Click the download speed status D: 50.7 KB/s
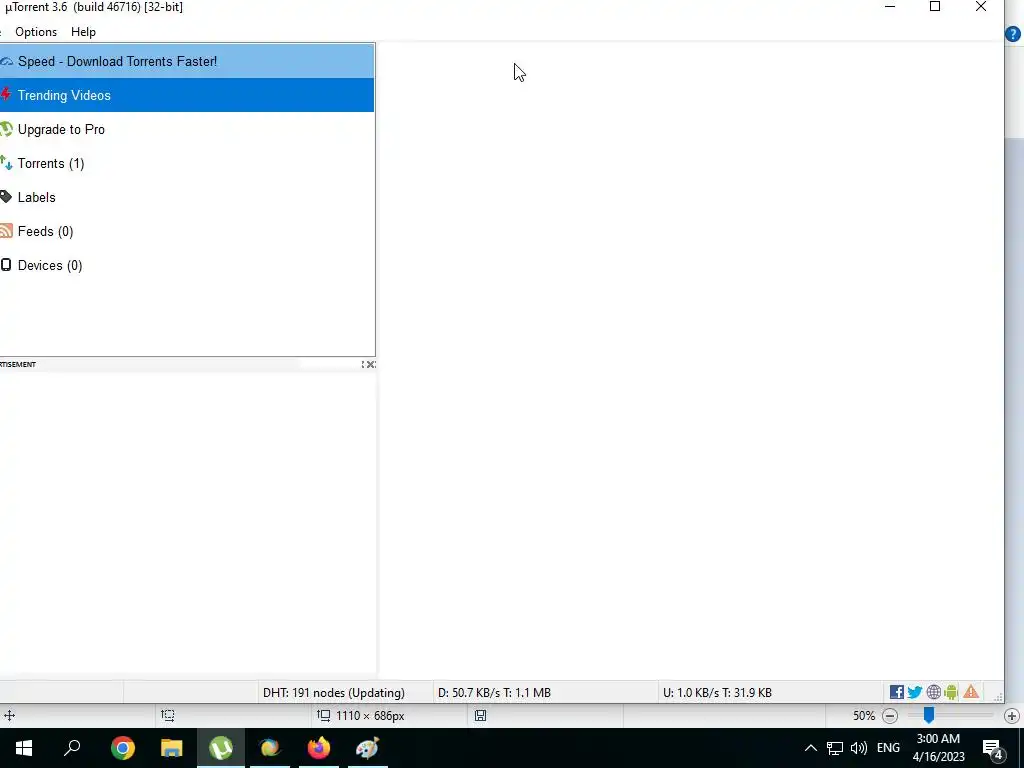1024x768 pixels. coord(494,693)
